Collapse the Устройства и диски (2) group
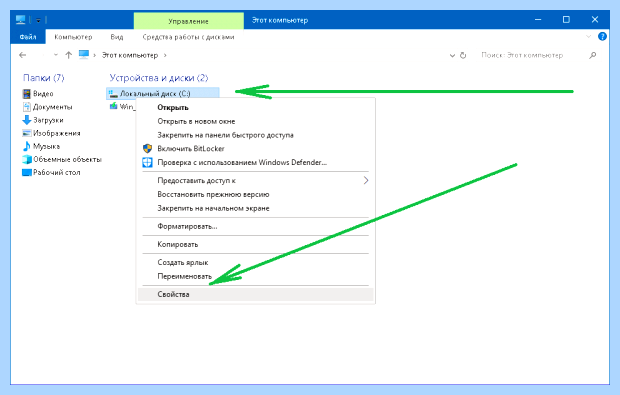 point(159,78)
